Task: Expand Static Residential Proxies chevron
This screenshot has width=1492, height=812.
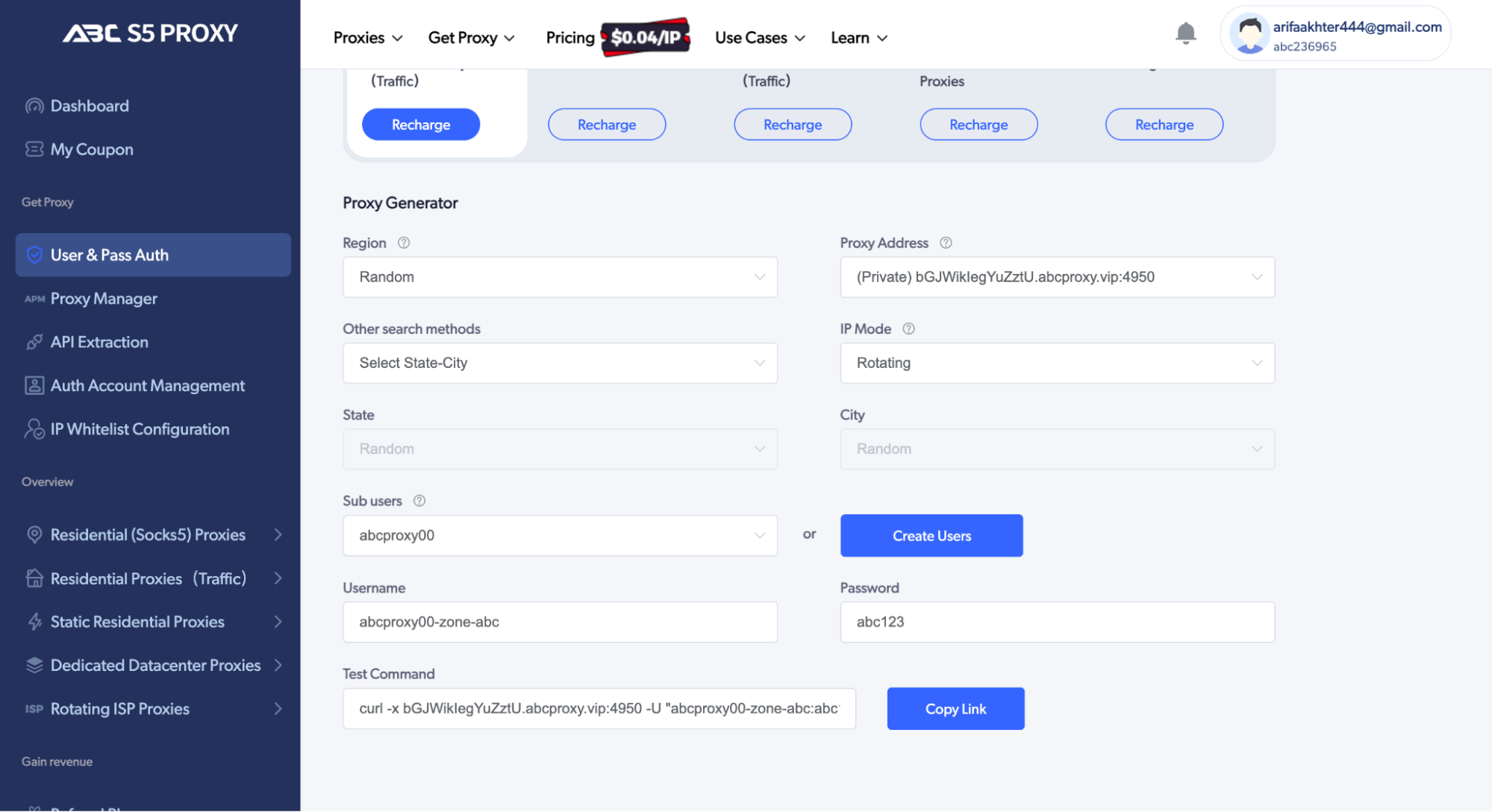Action: pyautogui.click(x=278, y=622)
